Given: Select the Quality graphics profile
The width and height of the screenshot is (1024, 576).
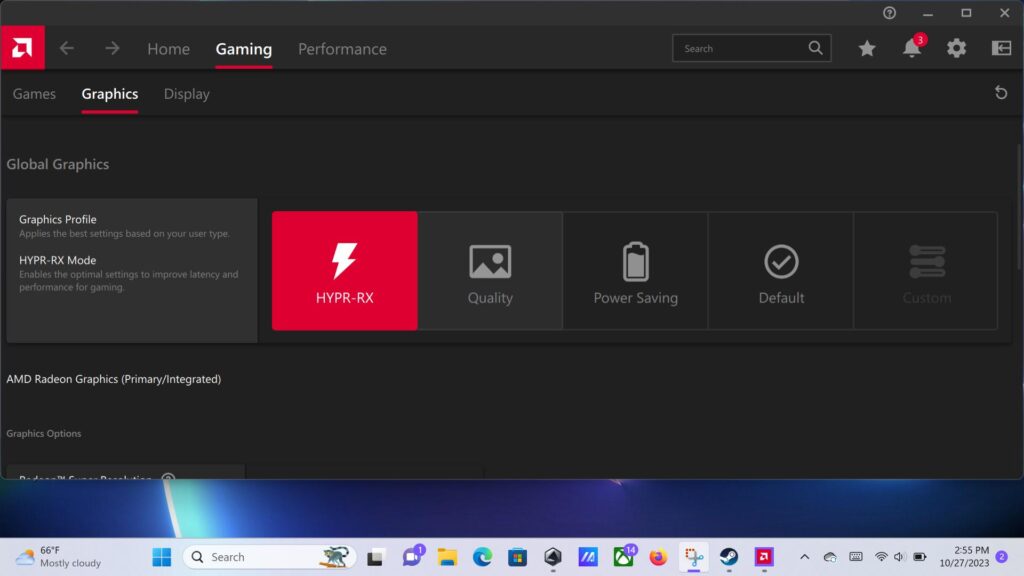Looking at the screenshot, I should click(490, 270).
